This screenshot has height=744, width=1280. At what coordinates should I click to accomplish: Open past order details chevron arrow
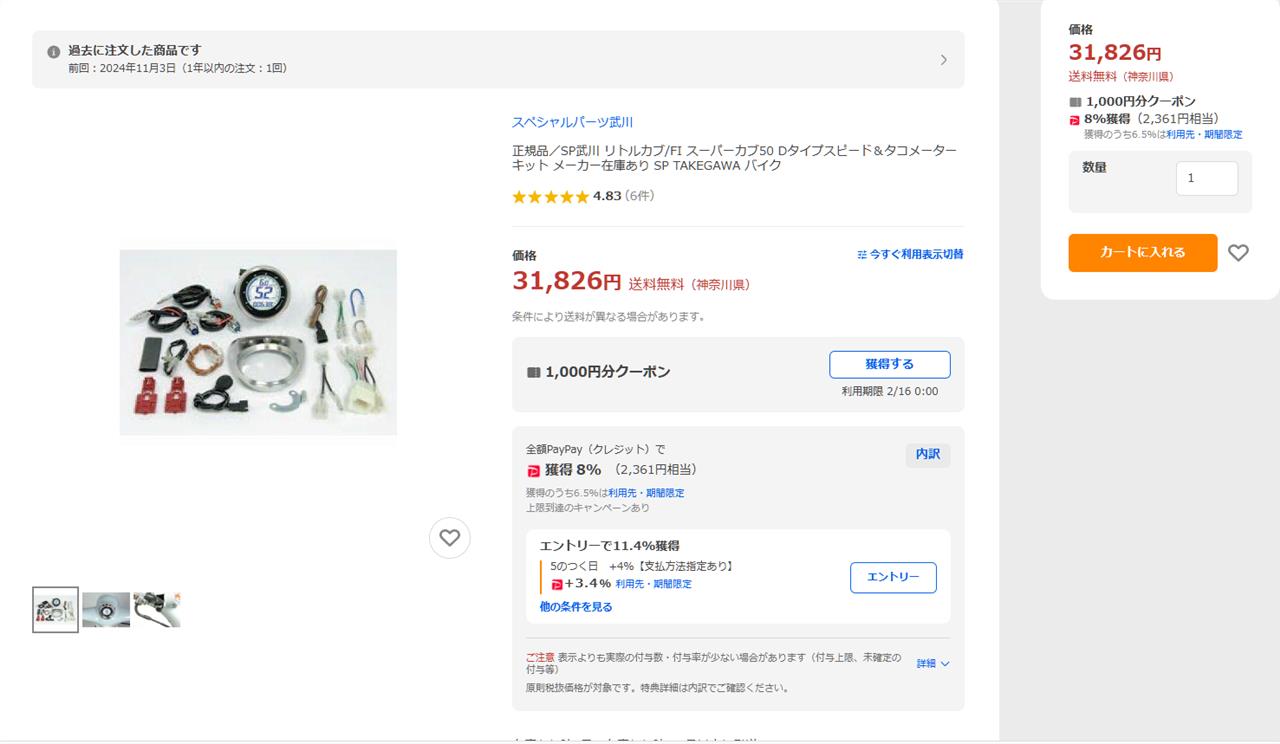[943, 60]
